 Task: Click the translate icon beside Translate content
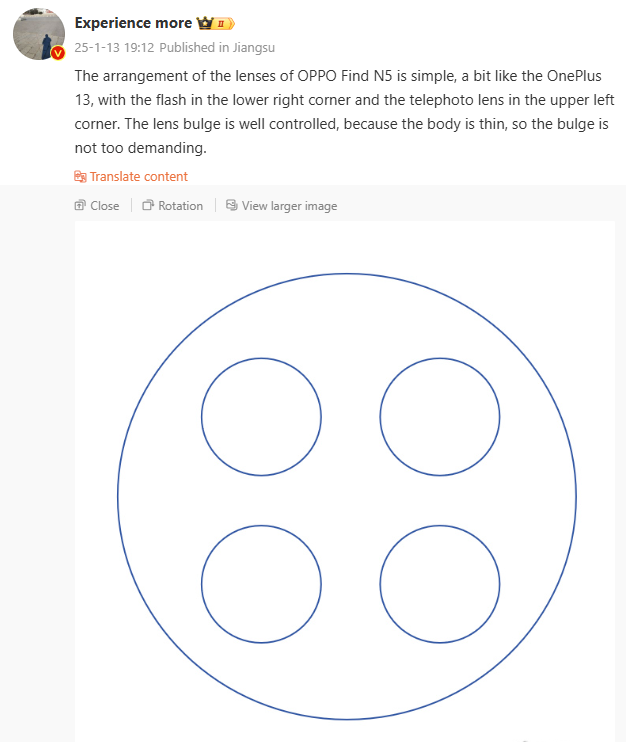pos(81,177)
